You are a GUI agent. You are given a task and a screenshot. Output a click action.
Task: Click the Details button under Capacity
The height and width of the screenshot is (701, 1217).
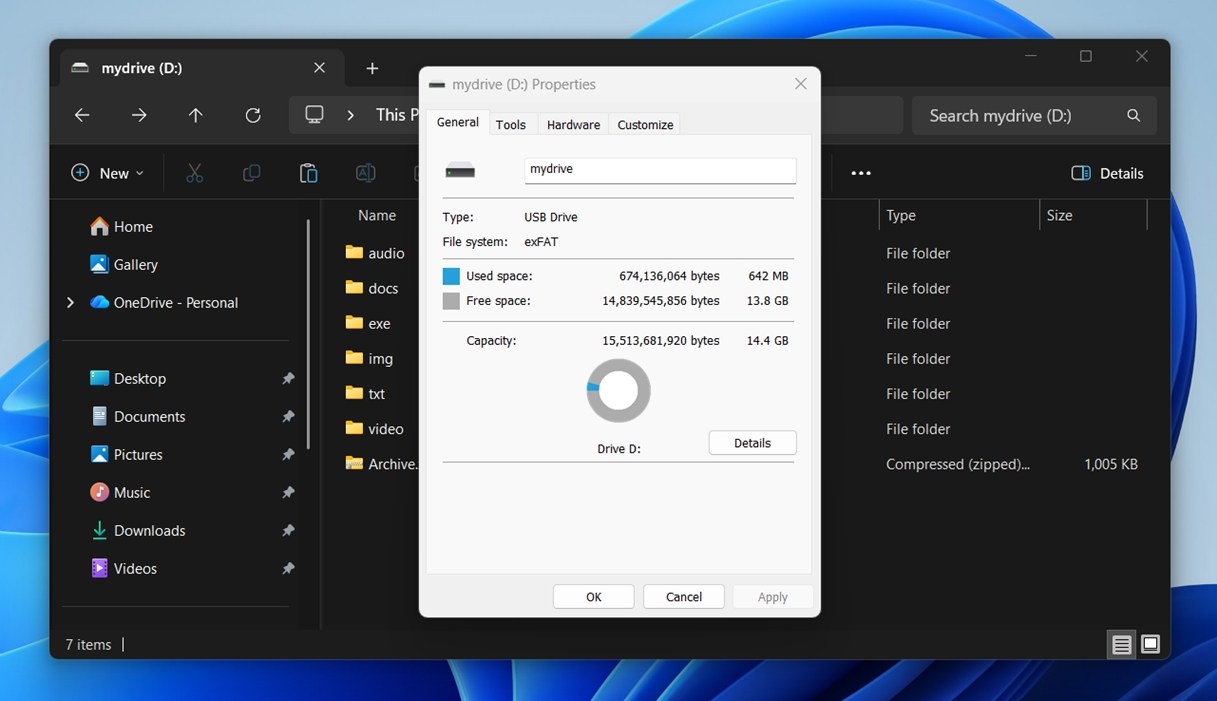pyautogui.click(x=752, y=443)
